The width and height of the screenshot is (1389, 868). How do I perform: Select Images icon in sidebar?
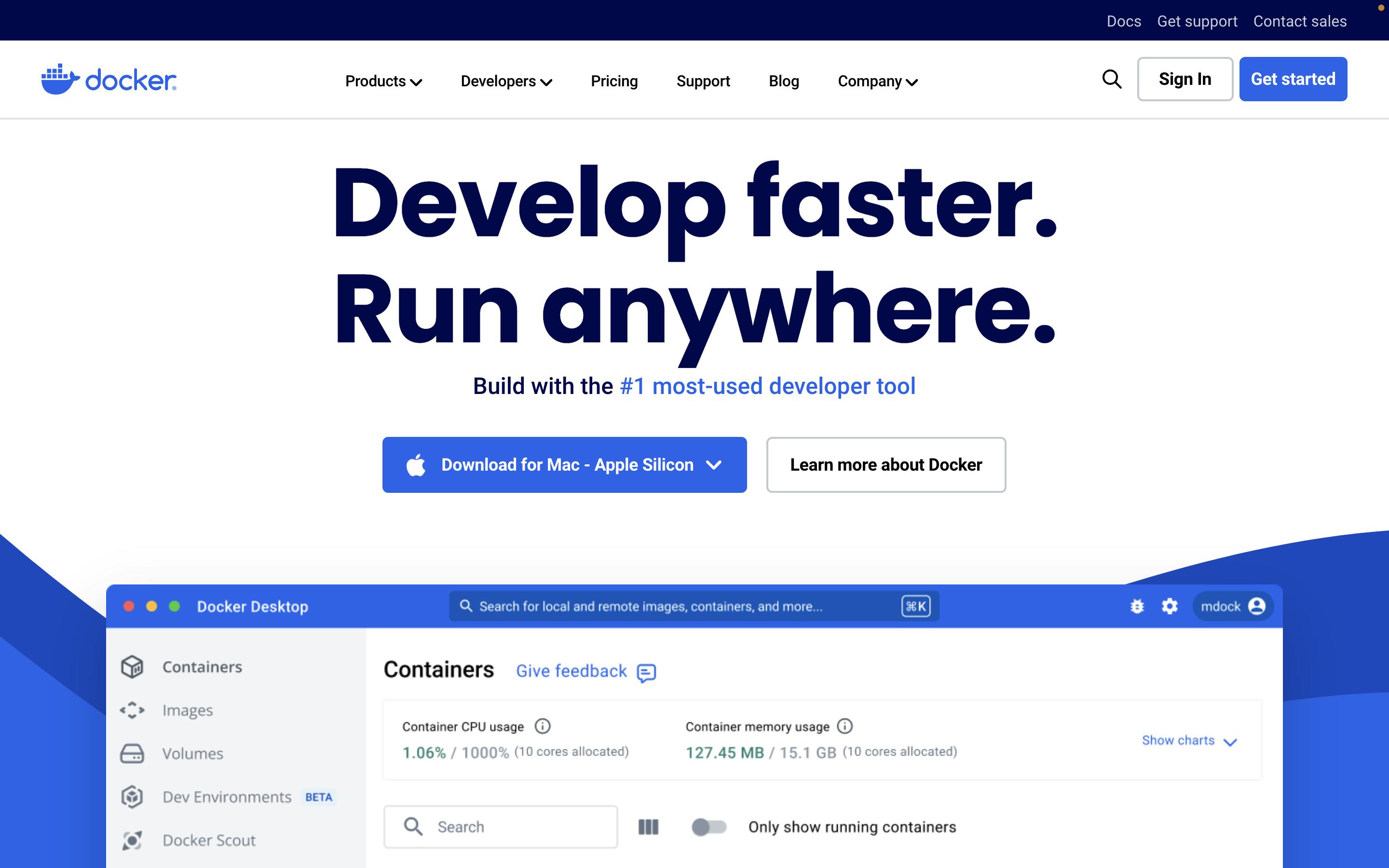pyautogui.click(x=132, y=710)
